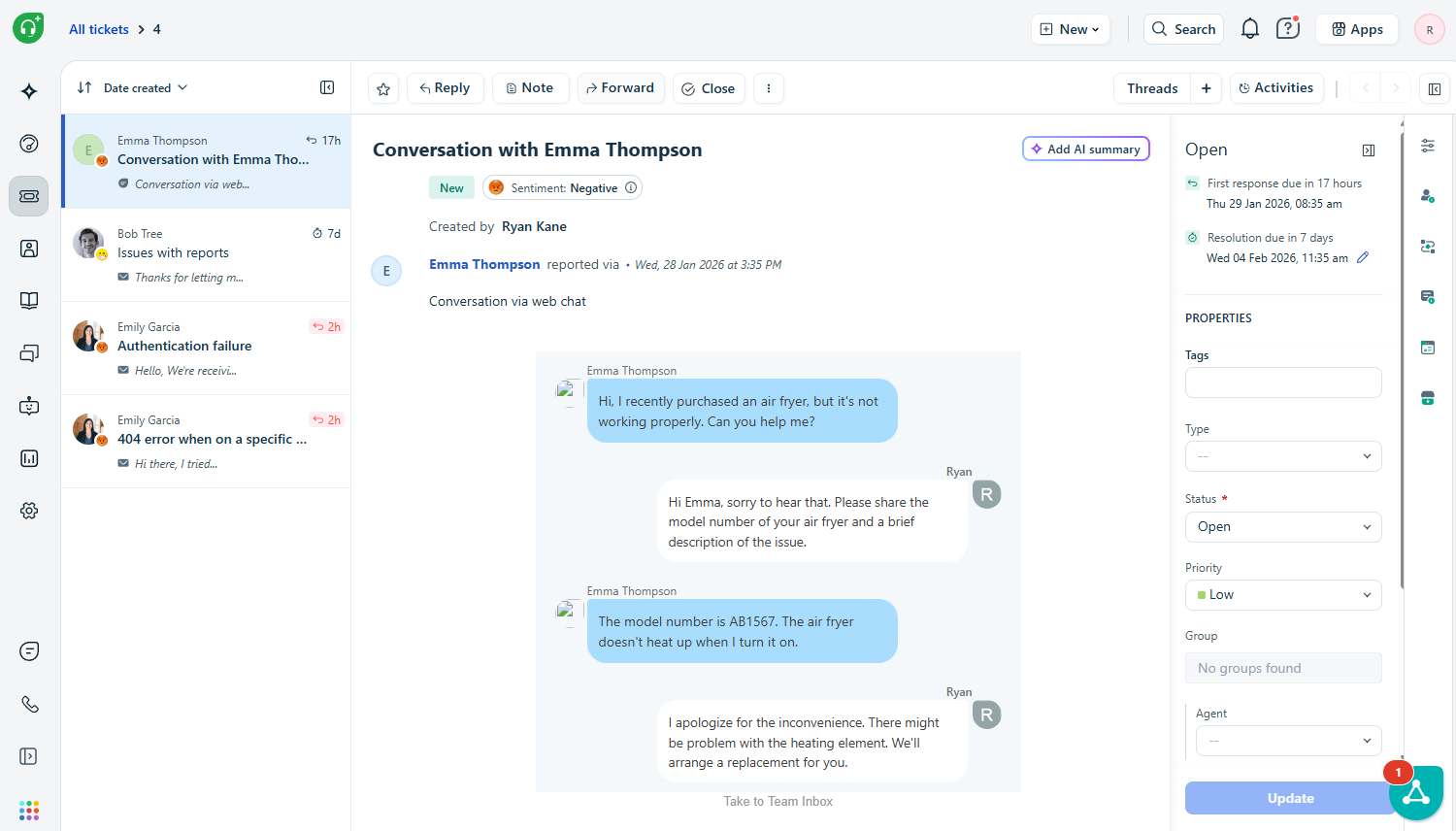1456x831 pixels.
Task: Change priority via the Low dropdown
Action: pyautogui.click(x=1283, y=594)
